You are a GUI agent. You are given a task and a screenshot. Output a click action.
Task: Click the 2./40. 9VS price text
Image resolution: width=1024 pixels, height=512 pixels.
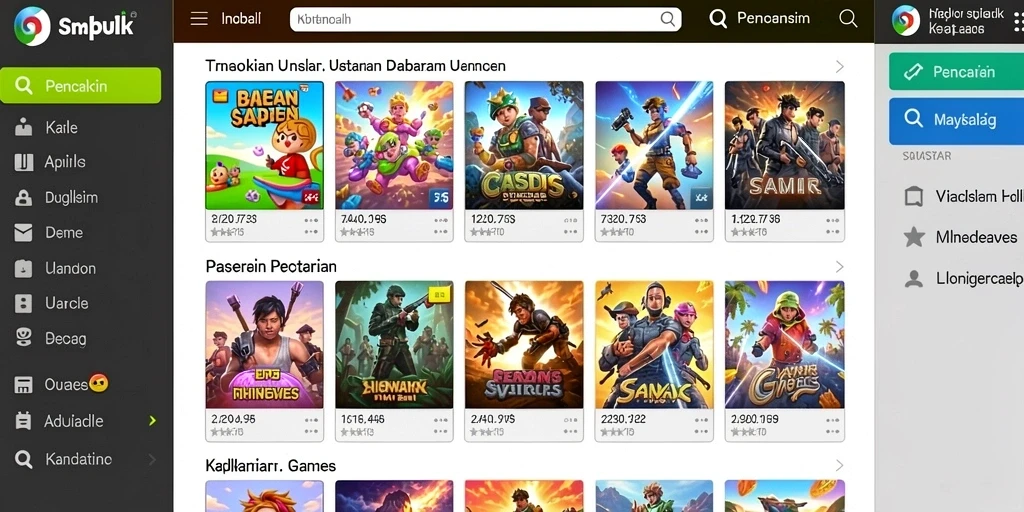pos(493,419)
